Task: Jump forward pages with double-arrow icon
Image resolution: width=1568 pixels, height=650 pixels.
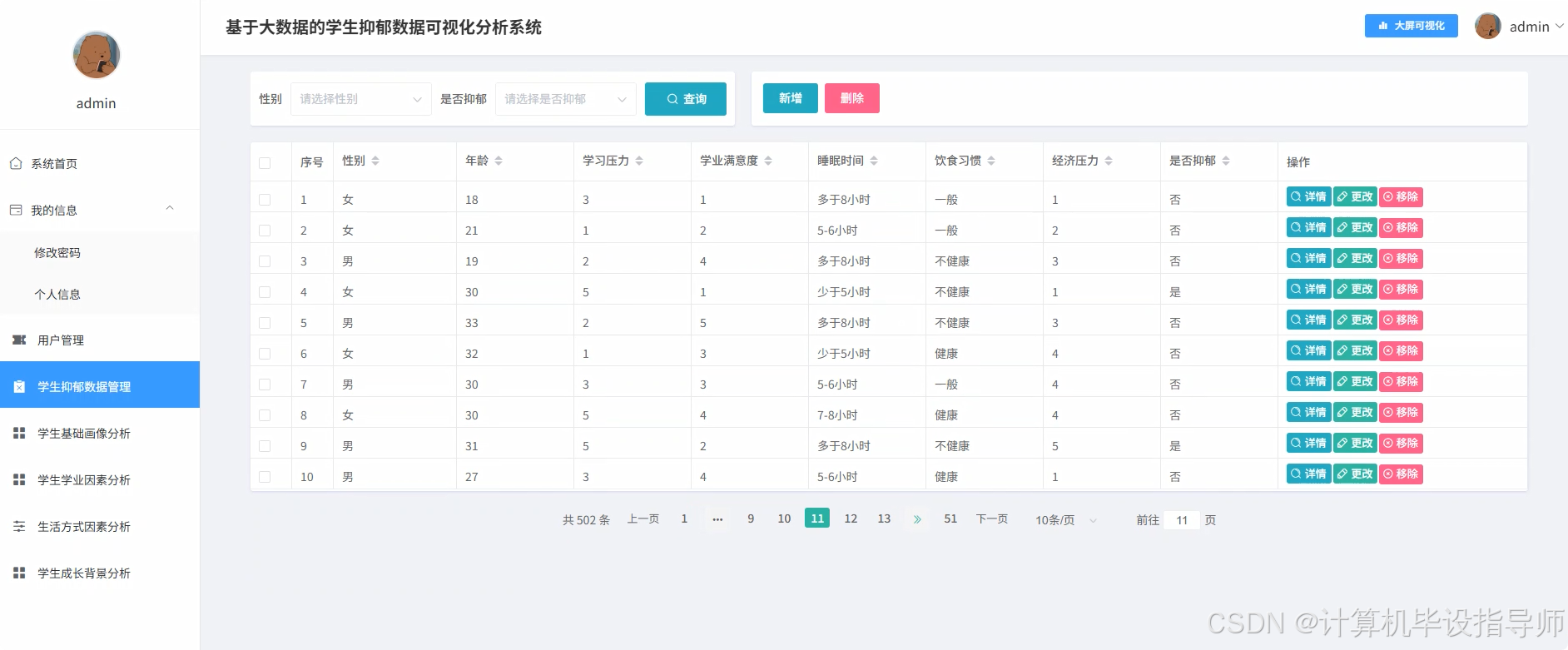Action: click(x=917, y=519)
